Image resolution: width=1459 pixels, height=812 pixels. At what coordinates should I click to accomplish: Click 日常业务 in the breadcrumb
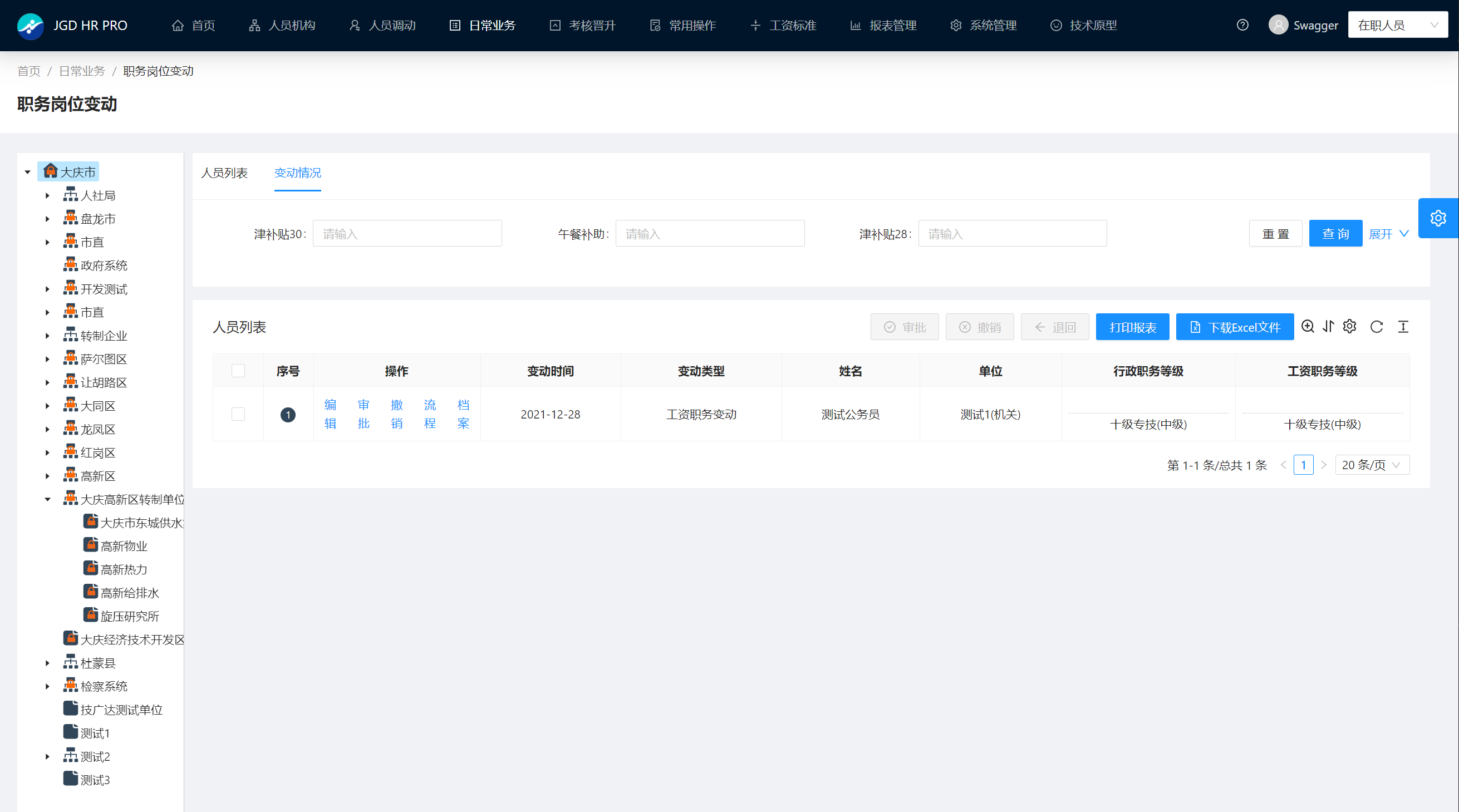tap(82, 71)
